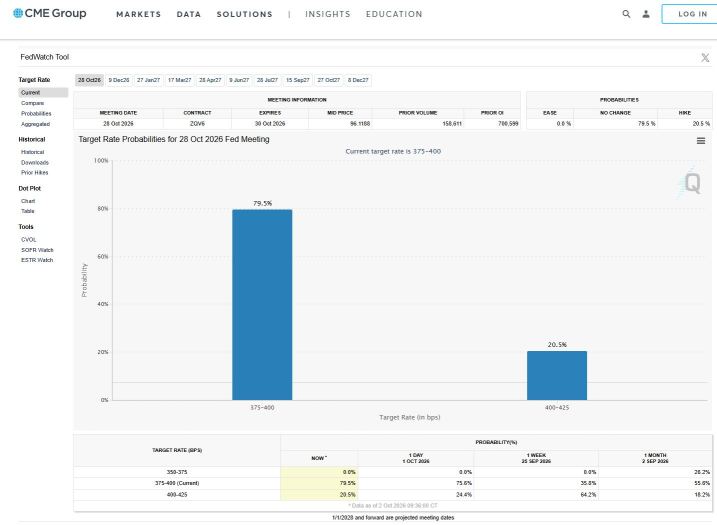
Task: Click the 64.2% one-week cell
Action: pos(536,495)
